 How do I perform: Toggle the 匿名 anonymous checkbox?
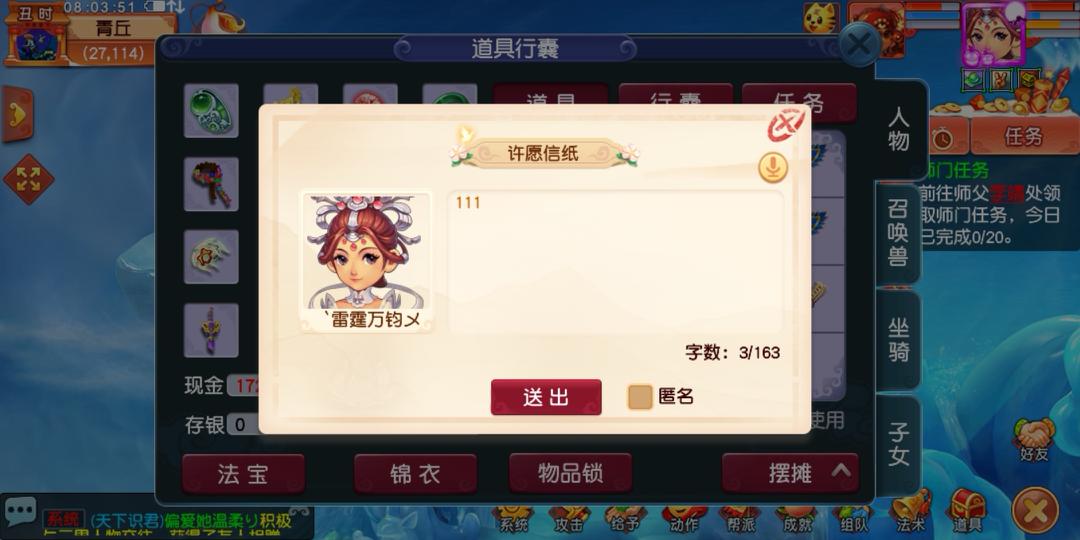tap(640, 397)
